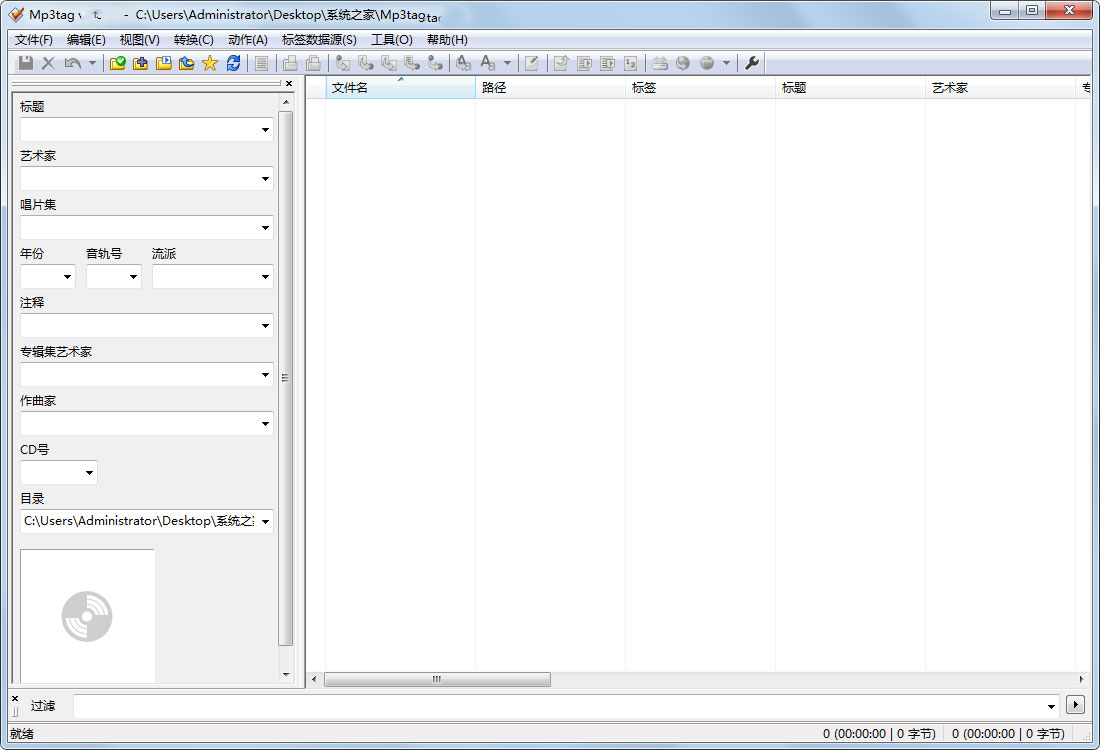Viewport: 1100px width, 750px height.
Task: Open the 文件(F) menu
Action: (34, 40)
